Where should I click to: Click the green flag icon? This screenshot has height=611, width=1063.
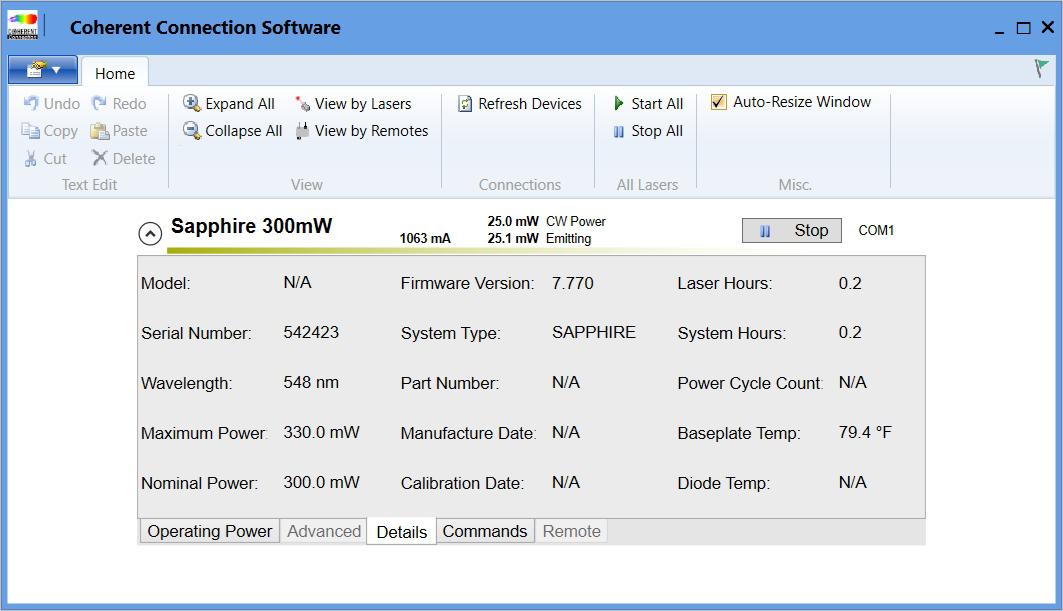(x=1041, y=68)
